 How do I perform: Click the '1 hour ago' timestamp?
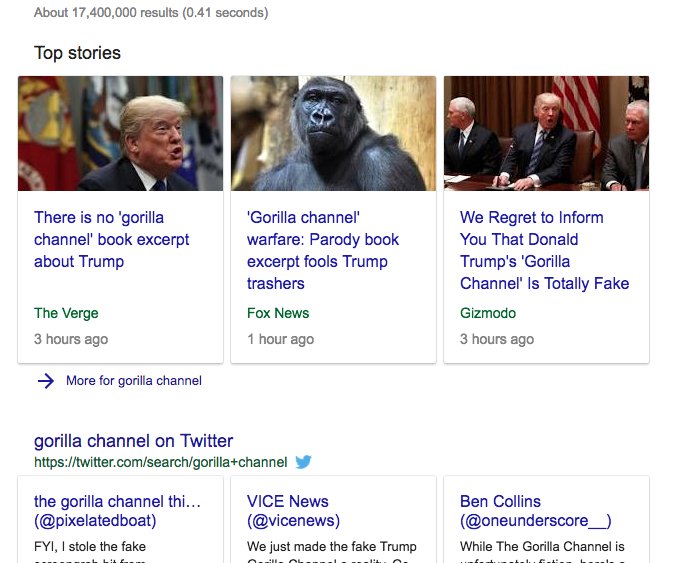(281, 339)
